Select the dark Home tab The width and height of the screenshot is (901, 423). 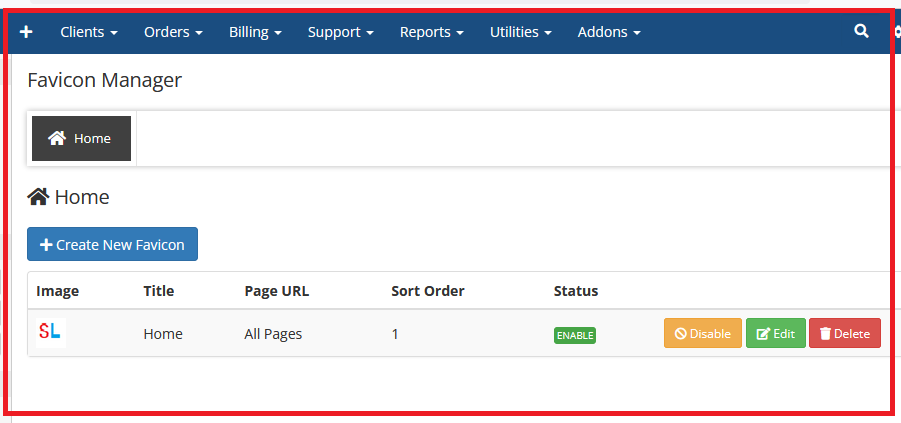click(81, 138)
